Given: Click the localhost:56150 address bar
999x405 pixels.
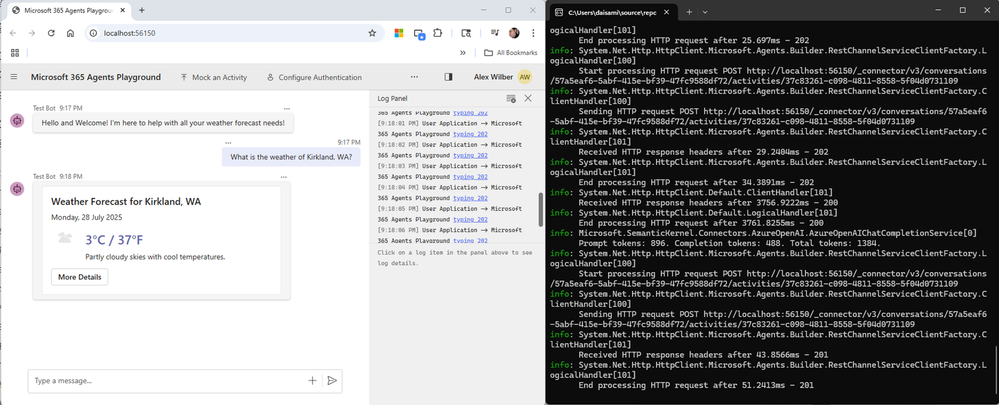Looking at the screenshot, I should tap(233, 33).
